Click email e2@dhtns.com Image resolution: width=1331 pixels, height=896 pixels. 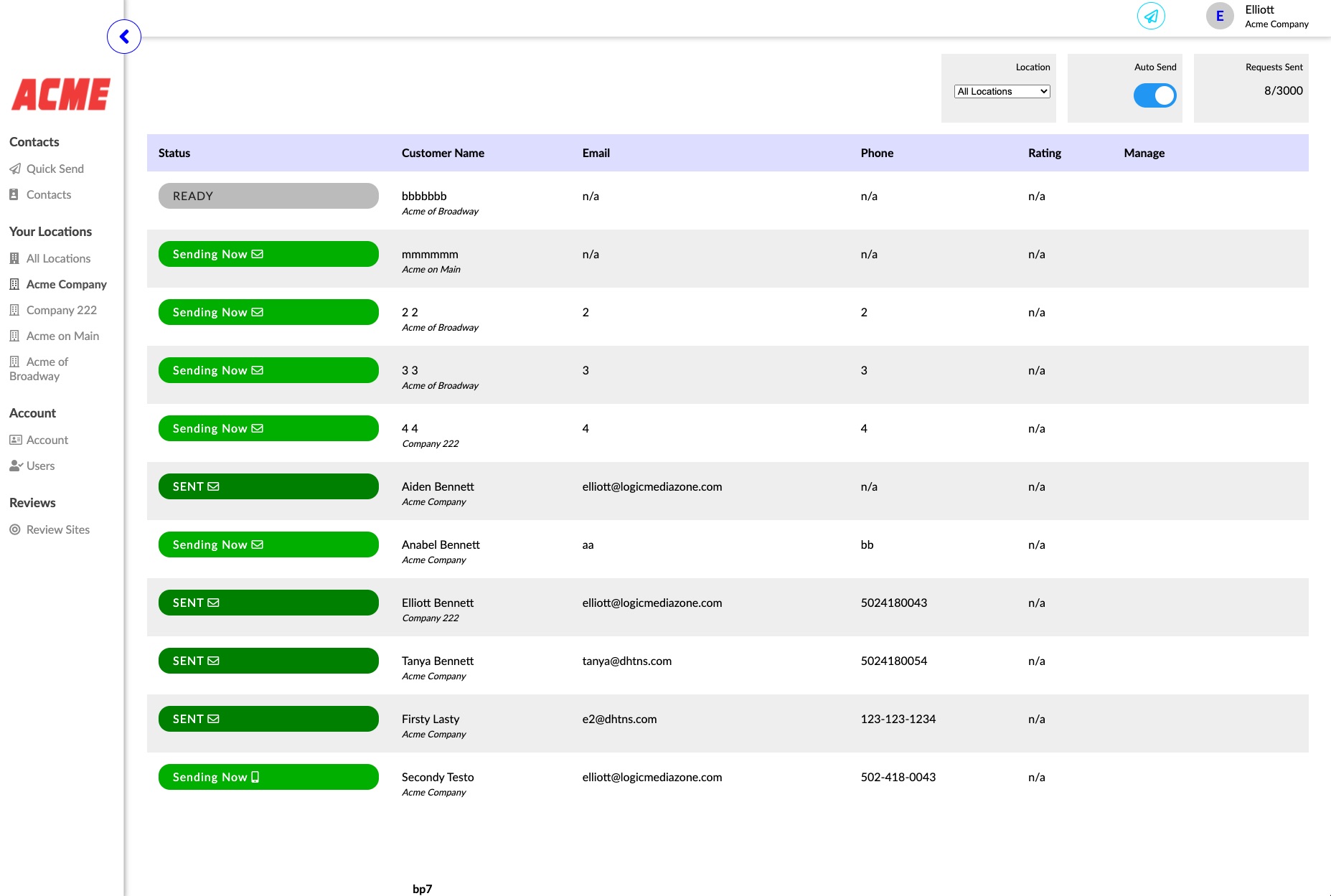(620, 719)
